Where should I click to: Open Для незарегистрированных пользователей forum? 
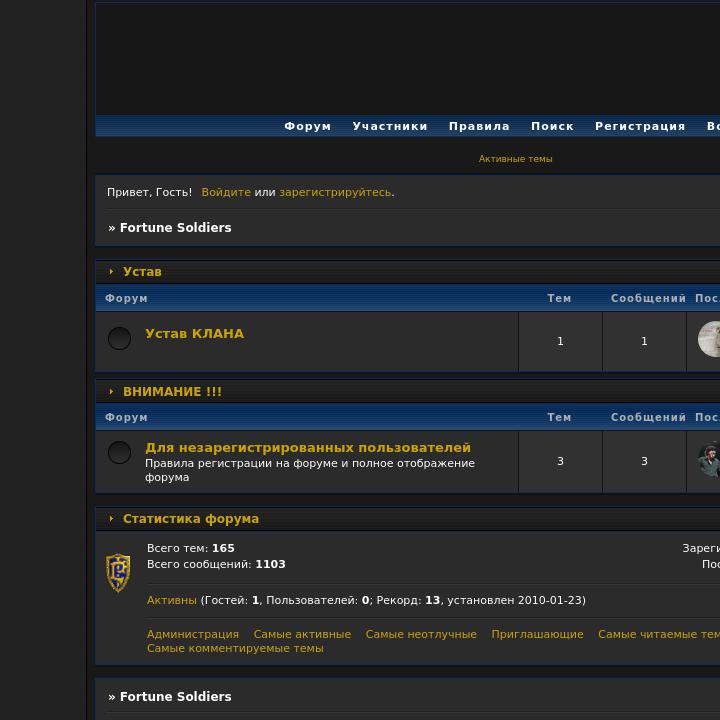(x=308, y=447)
